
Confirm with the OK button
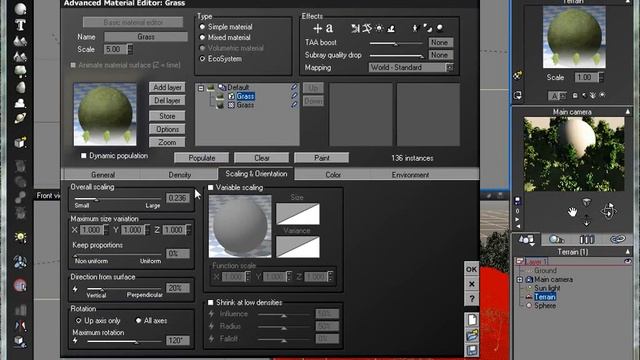(472, 269)
